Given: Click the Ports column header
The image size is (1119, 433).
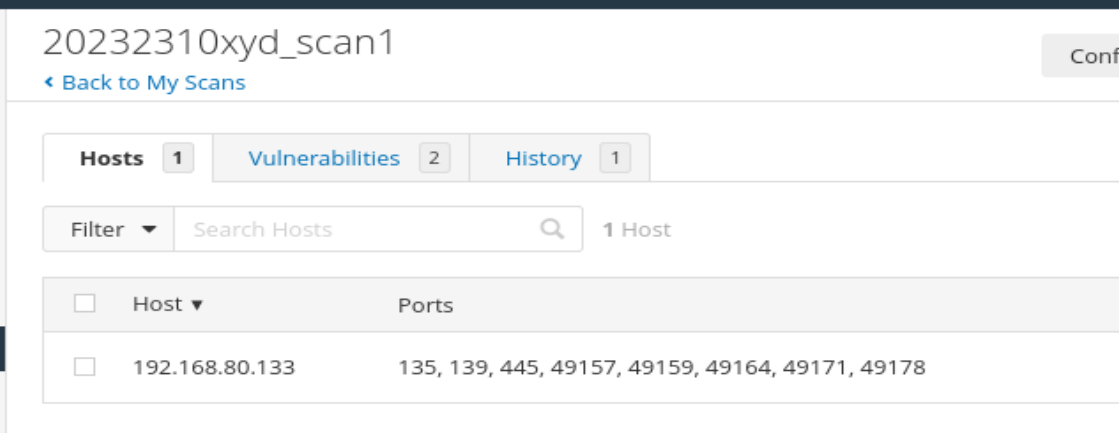Looking at the screenshot, I should click(425, 305).
